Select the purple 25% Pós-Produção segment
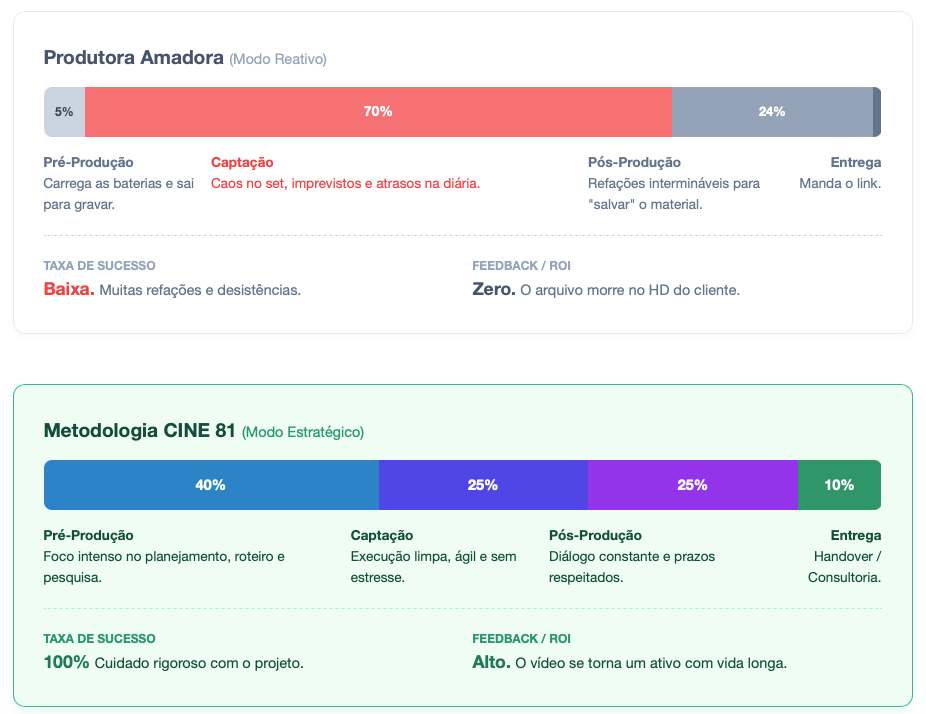 [692, 485]
